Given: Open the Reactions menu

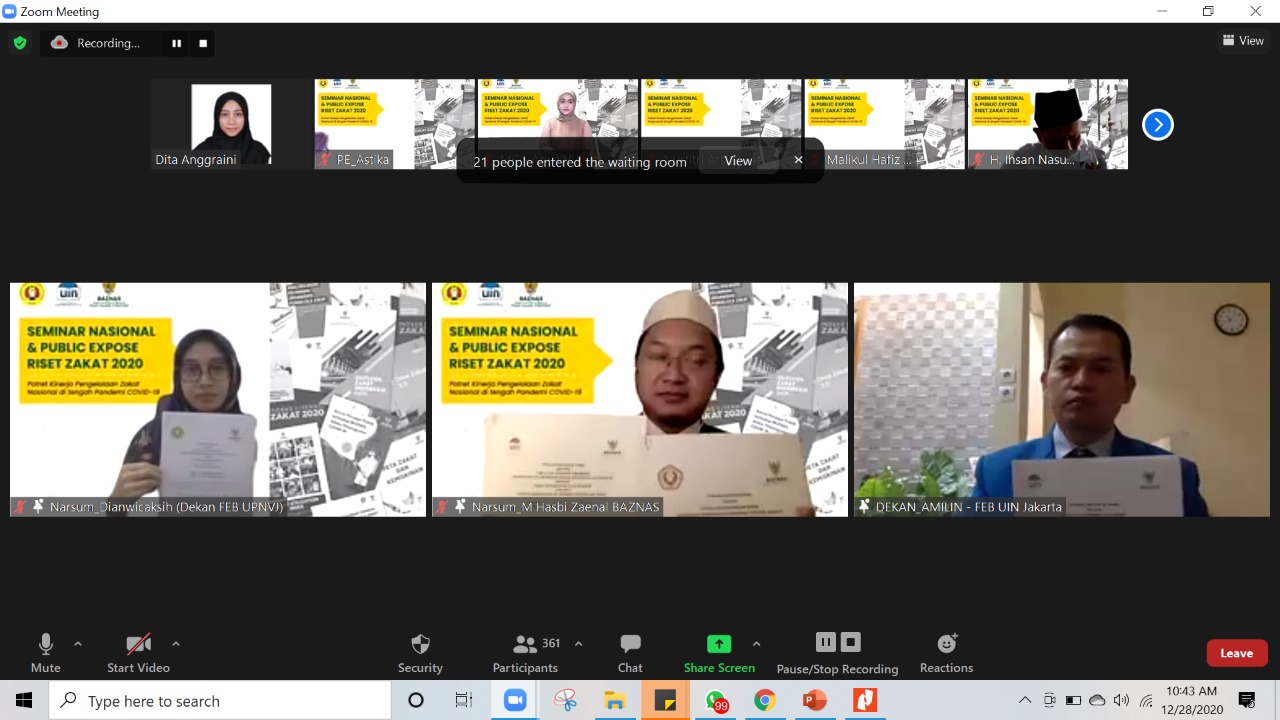Looking at the screenshot, I should (x=946, y=652).
